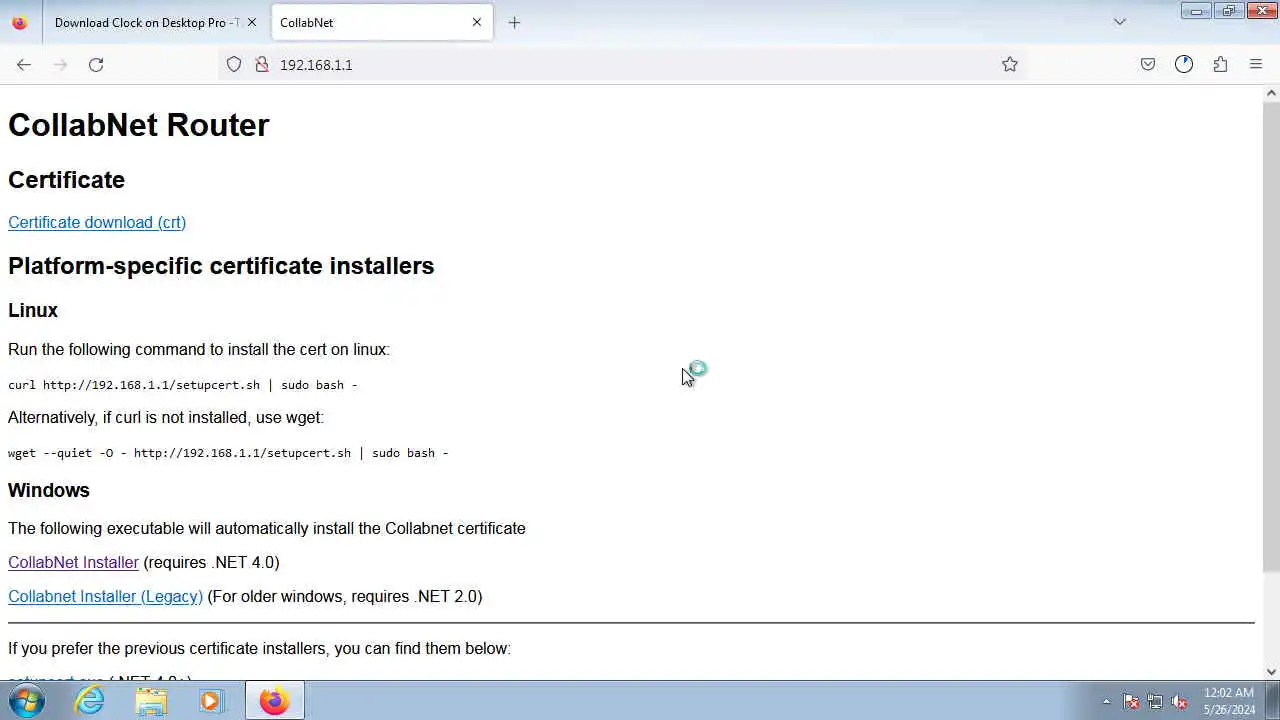Open the Firefox account icon
This screenshot has width=1280, height=720.
pos(1184,64)
